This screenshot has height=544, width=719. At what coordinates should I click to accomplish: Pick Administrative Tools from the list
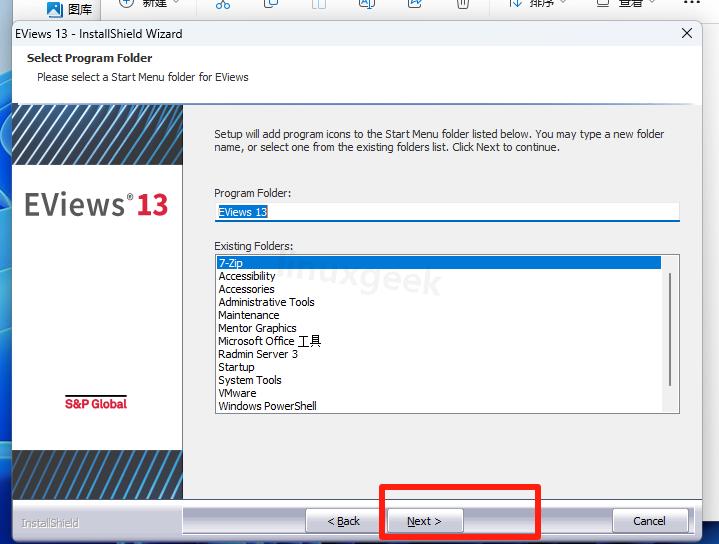pos(266,302)
